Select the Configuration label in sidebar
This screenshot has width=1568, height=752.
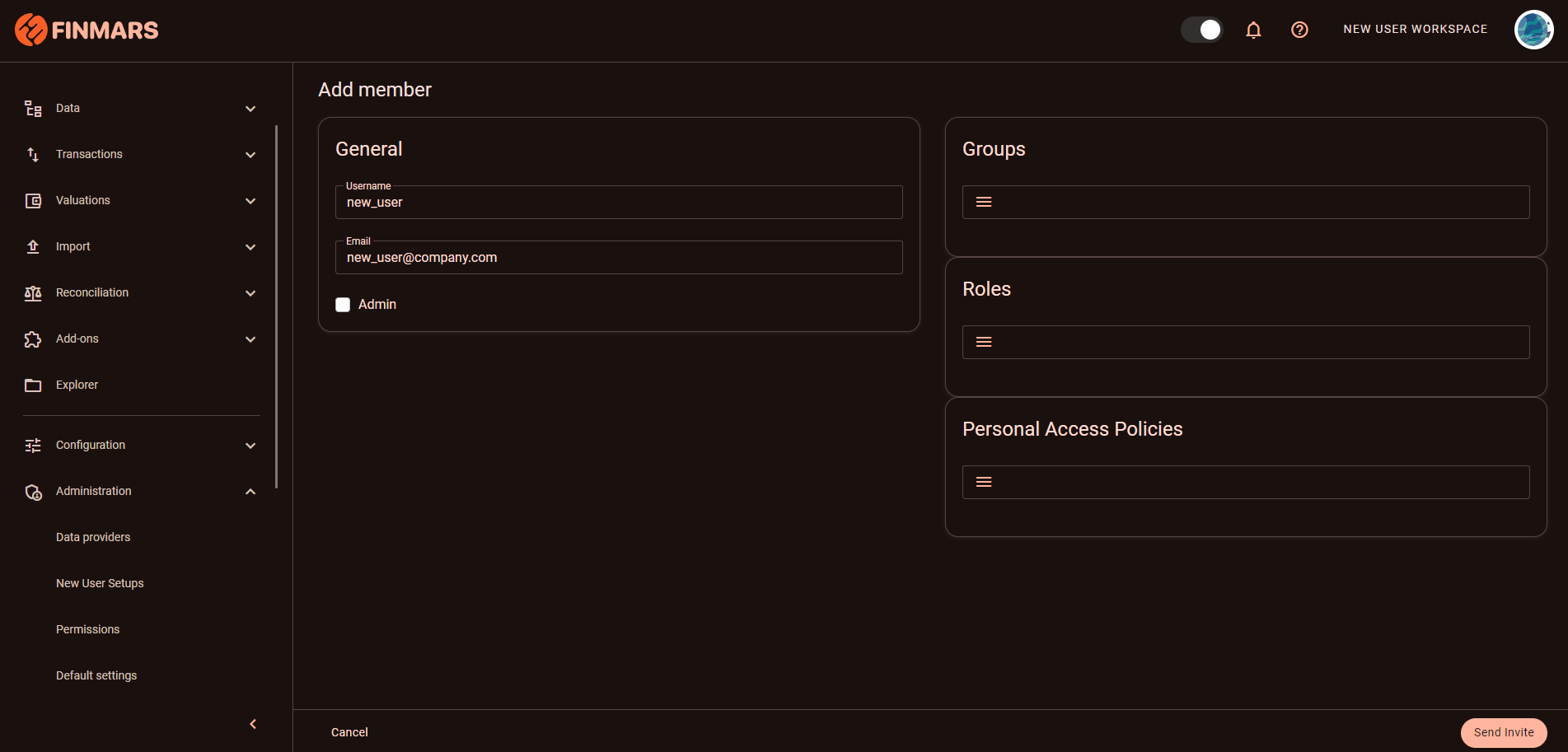pos(91,445)
